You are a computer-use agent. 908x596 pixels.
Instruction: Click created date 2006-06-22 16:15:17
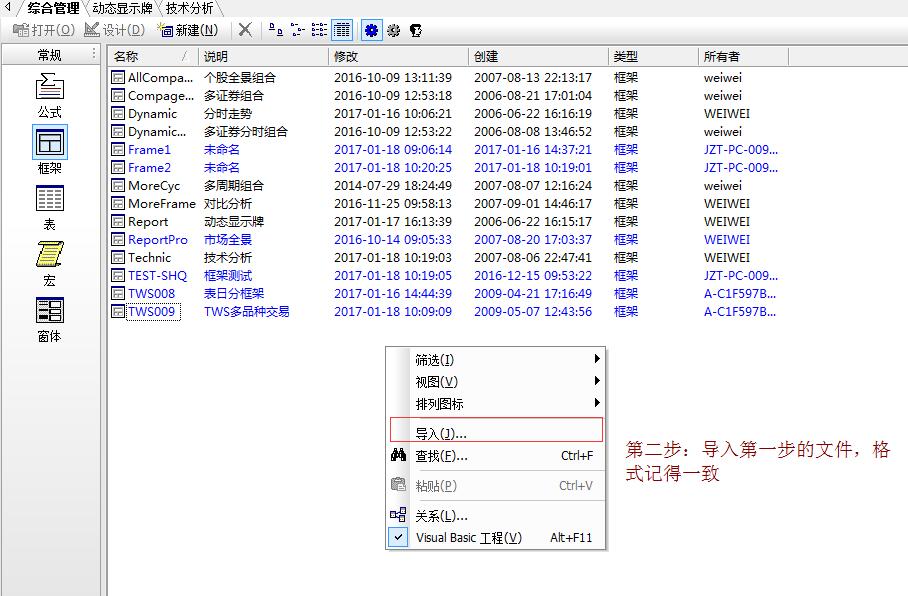point(533,221)
